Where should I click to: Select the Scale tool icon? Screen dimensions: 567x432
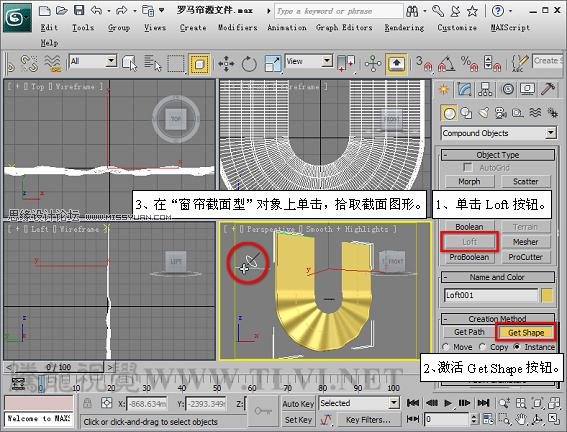272,64
